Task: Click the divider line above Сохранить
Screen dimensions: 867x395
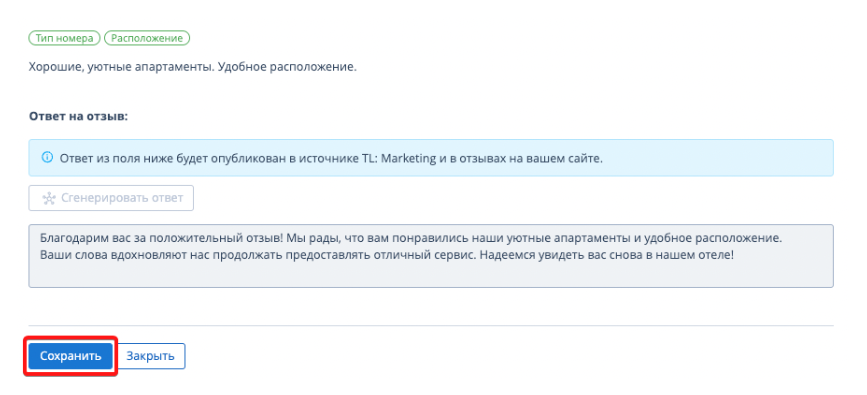Action: point(431,325)
